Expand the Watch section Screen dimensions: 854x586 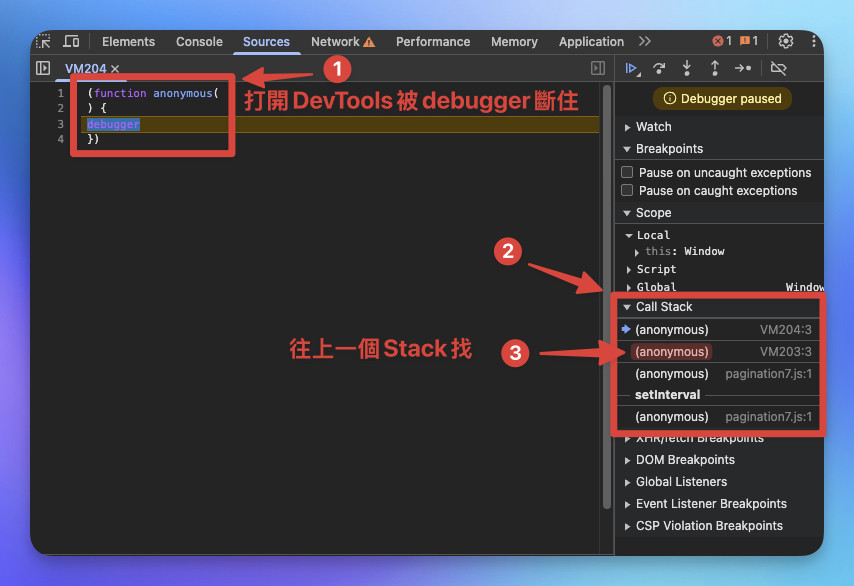click(x=719, y=127)
